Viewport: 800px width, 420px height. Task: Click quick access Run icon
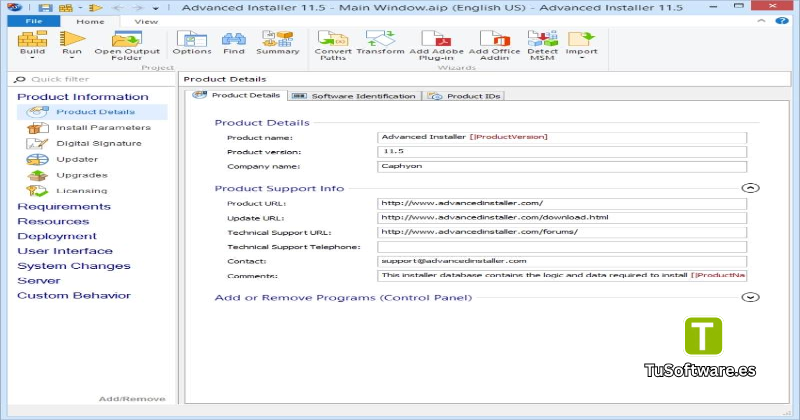pos(95,8)
